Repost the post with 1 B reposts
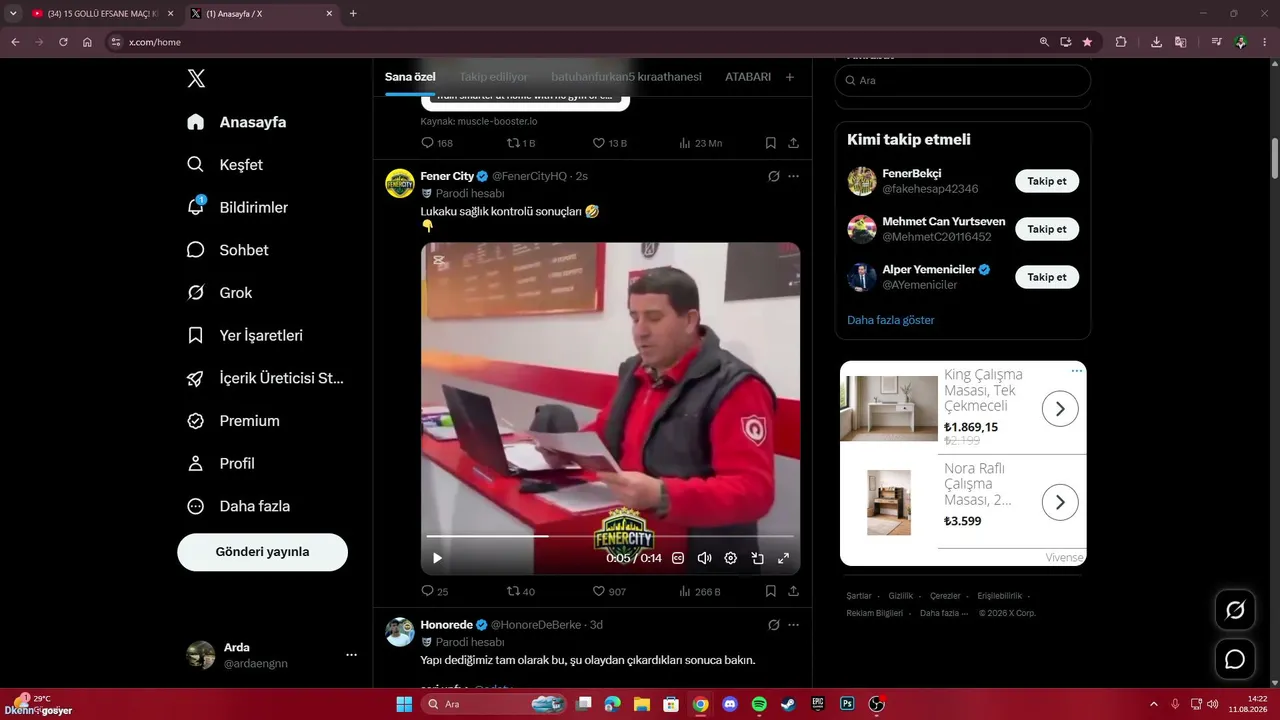 tap(521, 143)
